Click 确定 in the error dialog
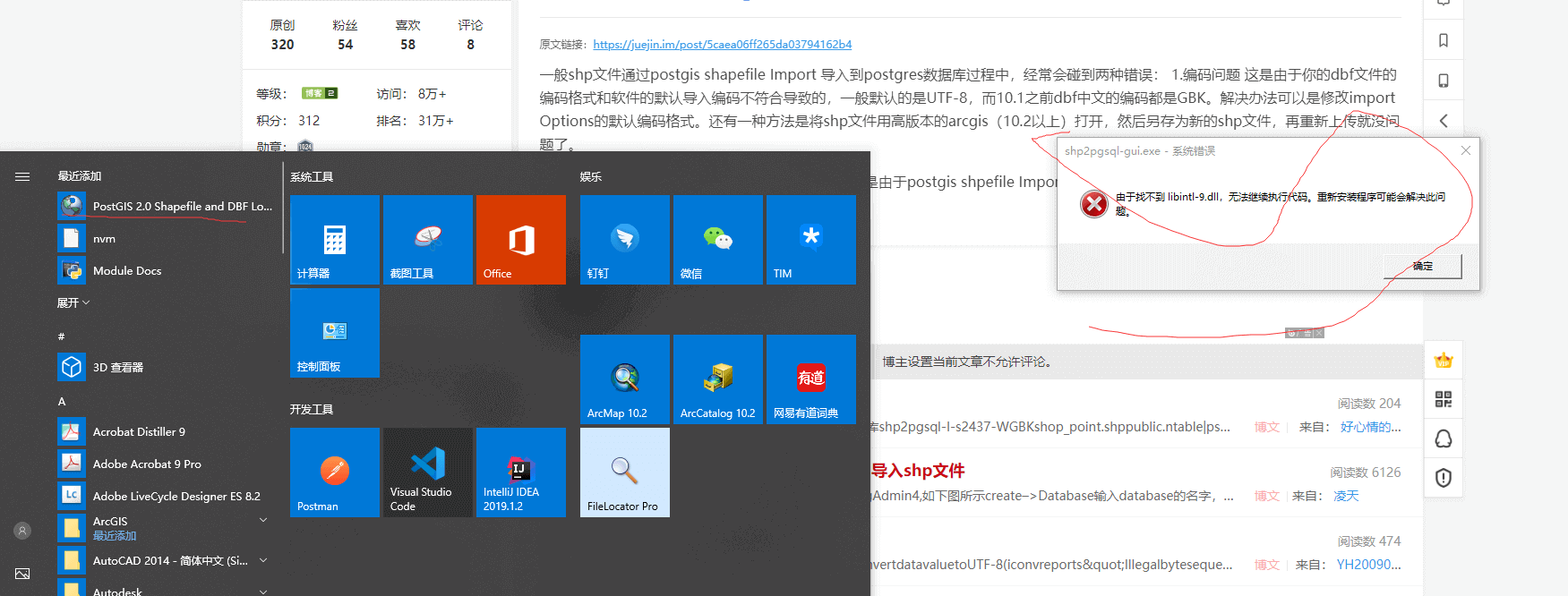The image size is (1568, 596). 1422,266
